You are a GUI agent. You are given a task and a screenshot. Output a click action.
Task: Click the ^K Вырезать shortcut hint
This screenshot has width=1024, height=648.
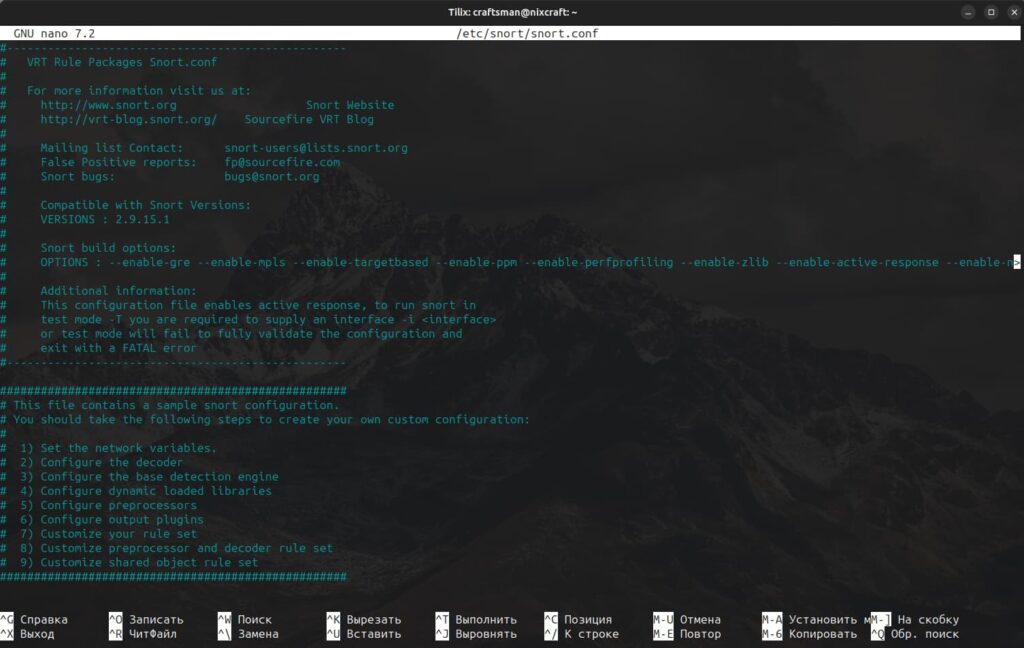(364, 619)
